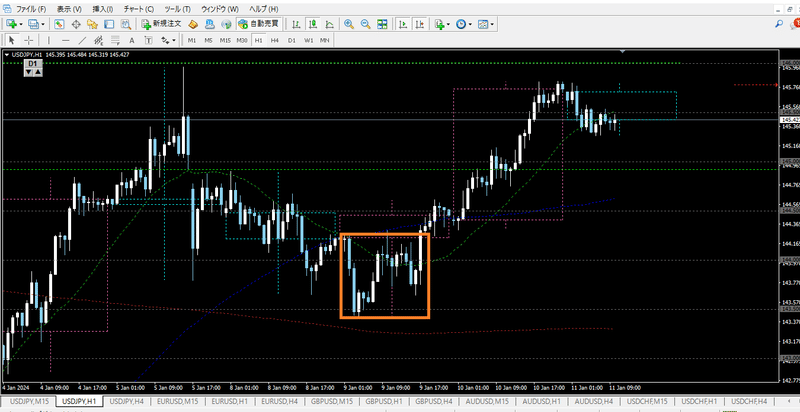Open the profiles icon
This screenshot has height=412, width=800.
(34, 24)
